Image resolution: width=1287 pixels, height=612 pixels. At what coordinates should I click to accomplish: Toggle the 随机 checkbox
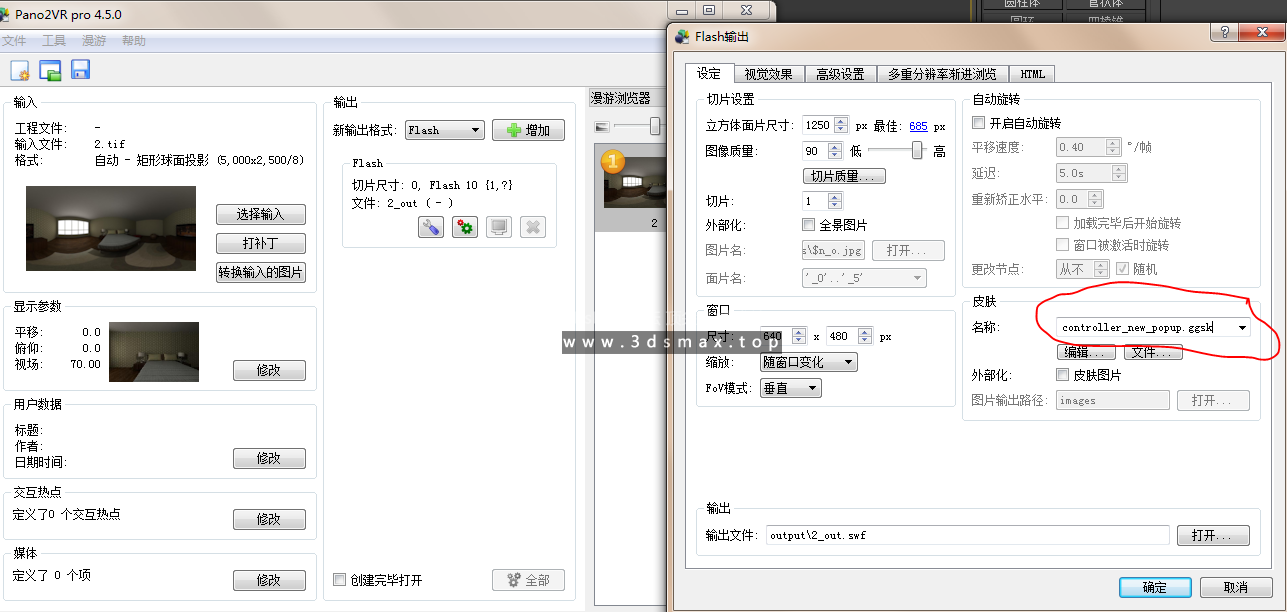pyautogui.click(x=1123, y=269)
